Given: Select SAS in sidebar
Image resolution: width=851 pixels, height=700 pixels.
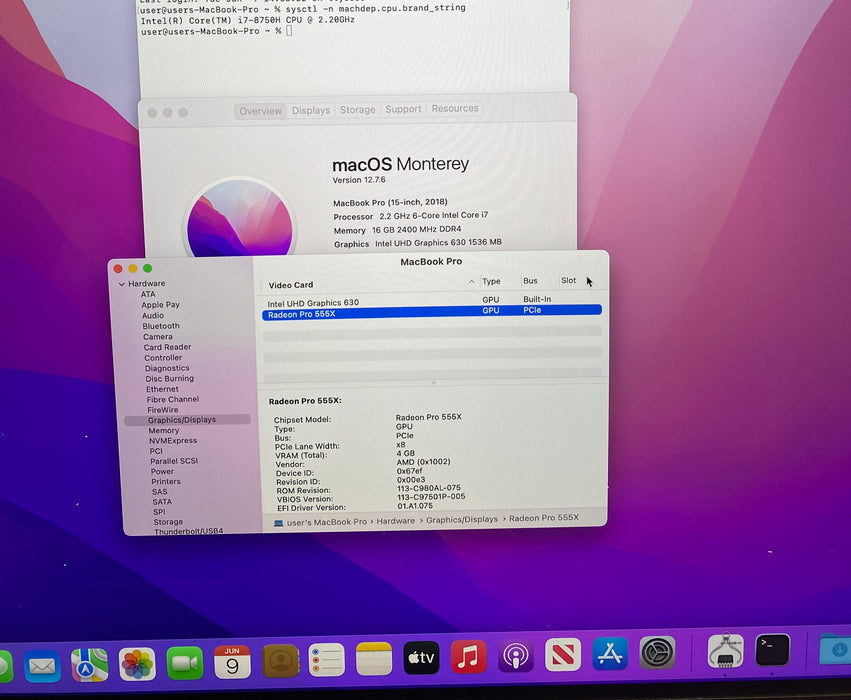Looking at the screenshot, I should pyautogui.click(x=160, y=492).
